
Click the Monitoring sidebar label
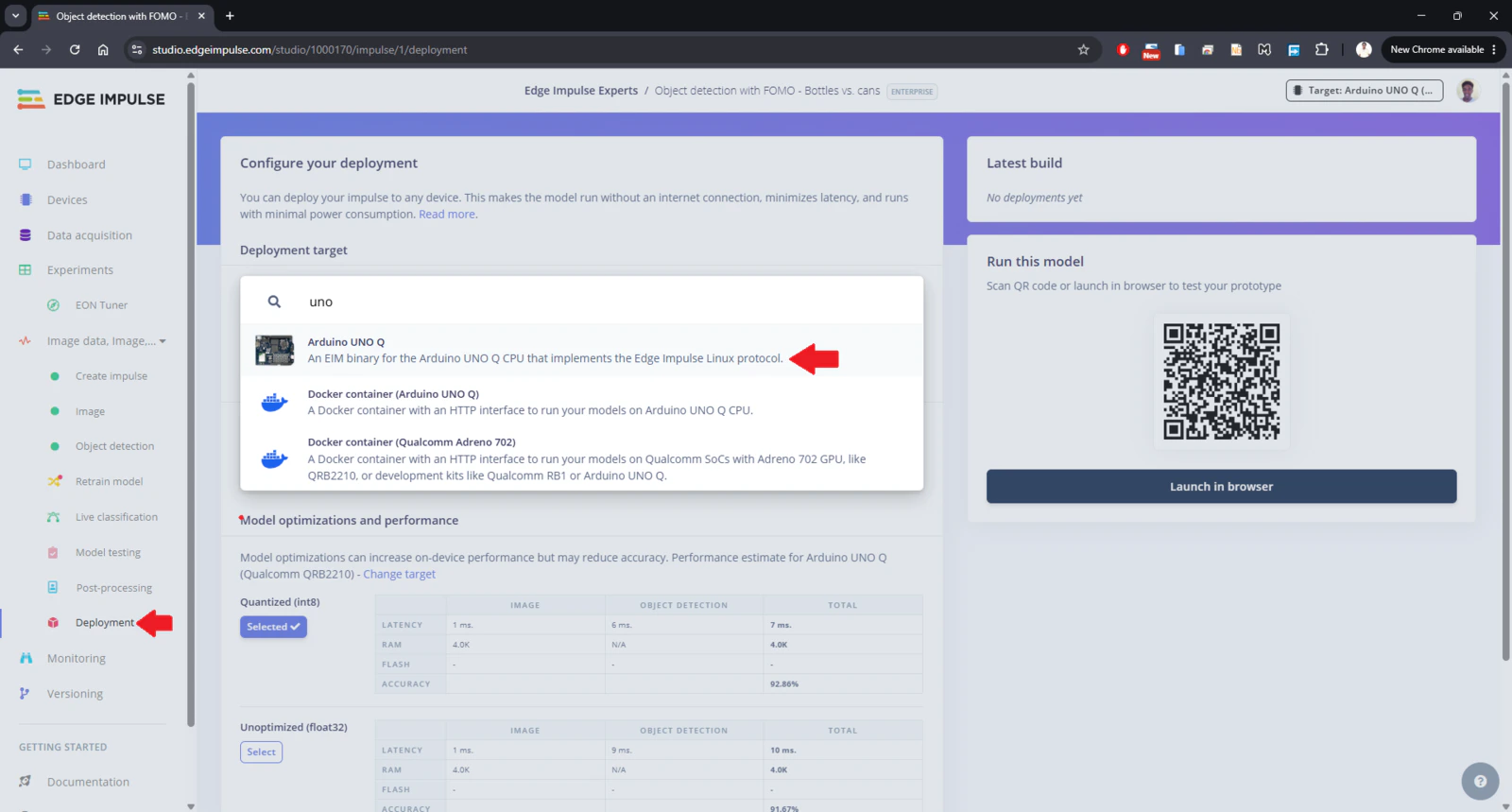[x=77, y=658]
